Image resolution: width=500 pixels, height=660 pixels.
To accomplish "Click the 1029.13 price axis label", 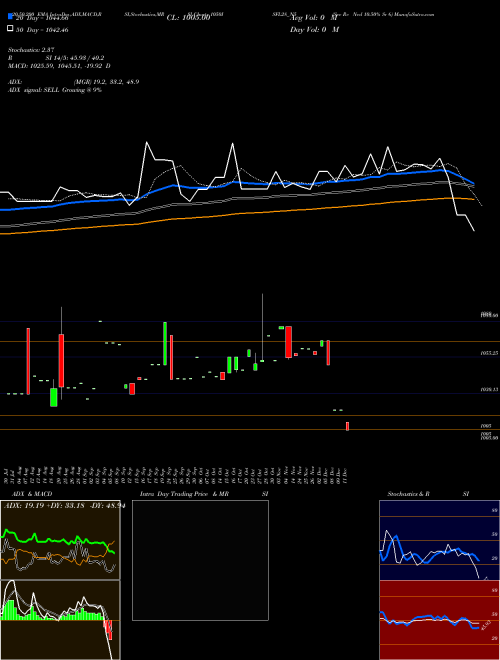I will tap(490, 390).
